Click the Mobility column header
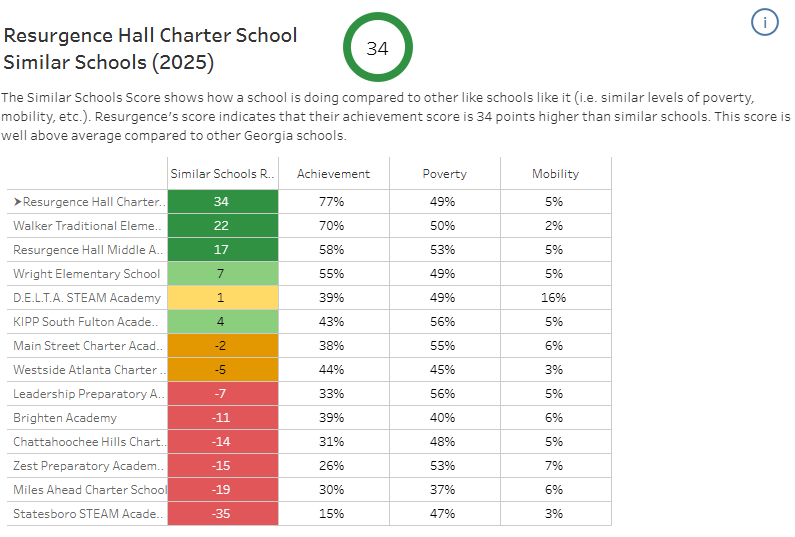 point(555,174)
